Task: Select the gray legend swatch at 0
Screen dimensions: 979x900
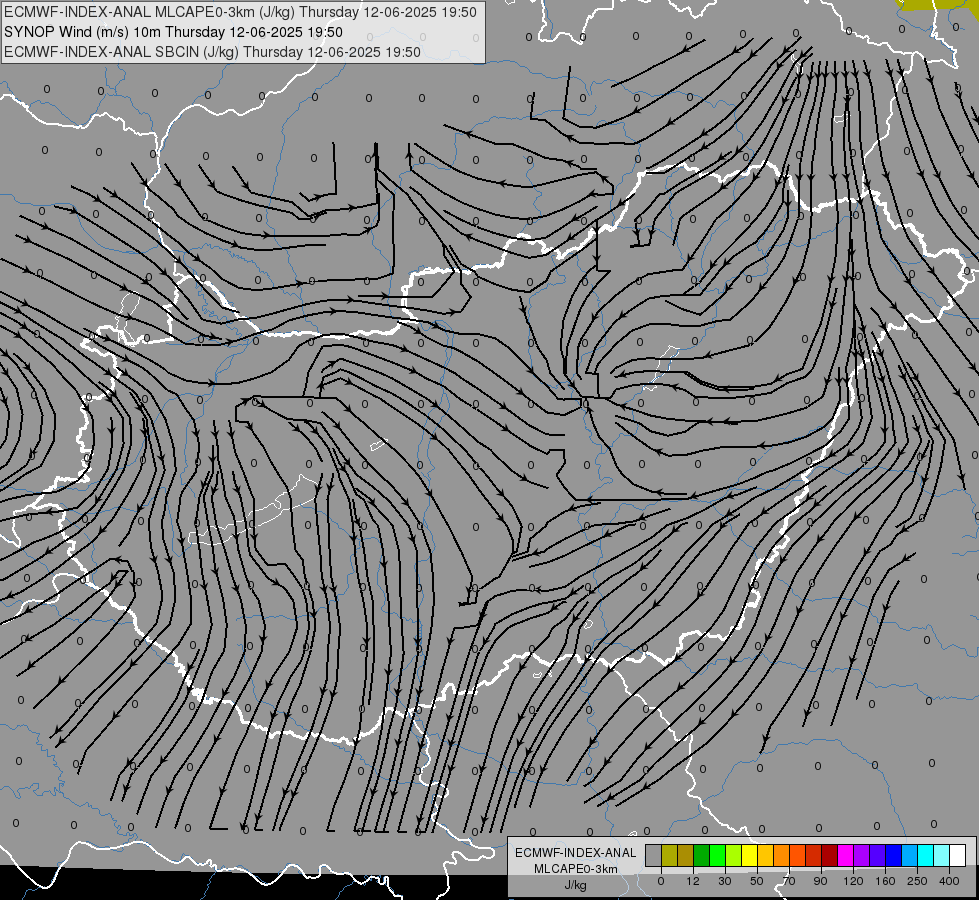Action: (654, 855)
